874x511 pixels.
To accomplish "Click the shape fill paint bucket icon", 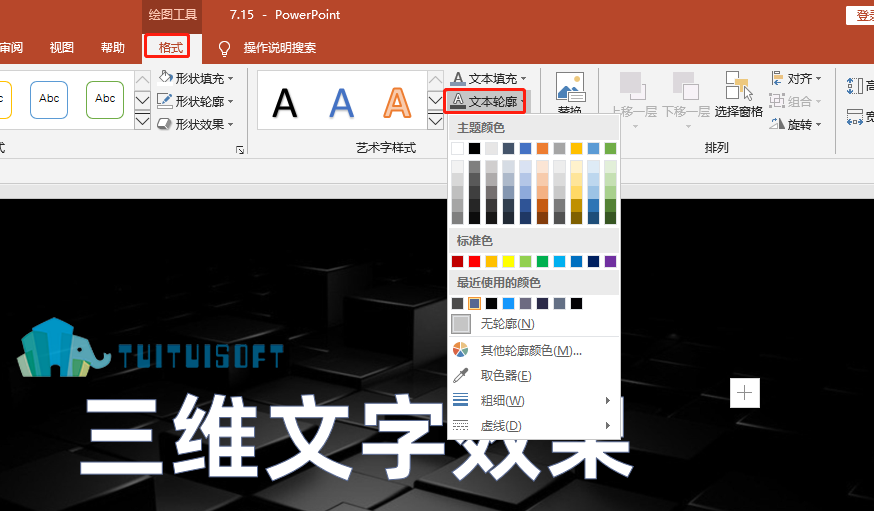I will (x=166, y=77).
